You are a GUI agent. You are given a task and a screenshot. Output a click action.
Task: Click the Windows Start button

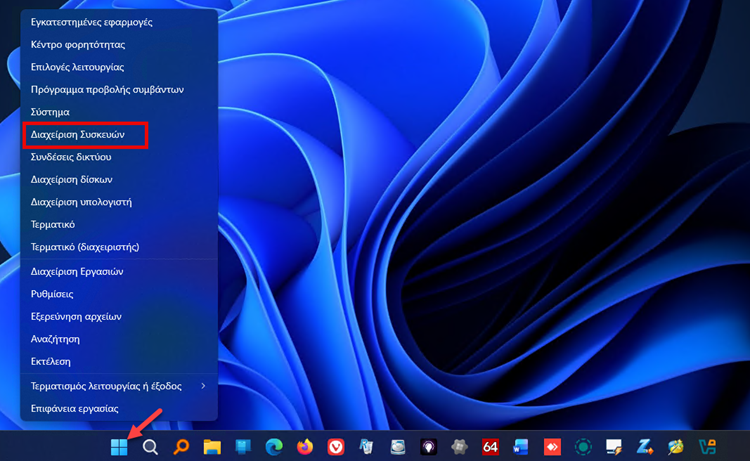pyautogui.click(x=120, y=446)
